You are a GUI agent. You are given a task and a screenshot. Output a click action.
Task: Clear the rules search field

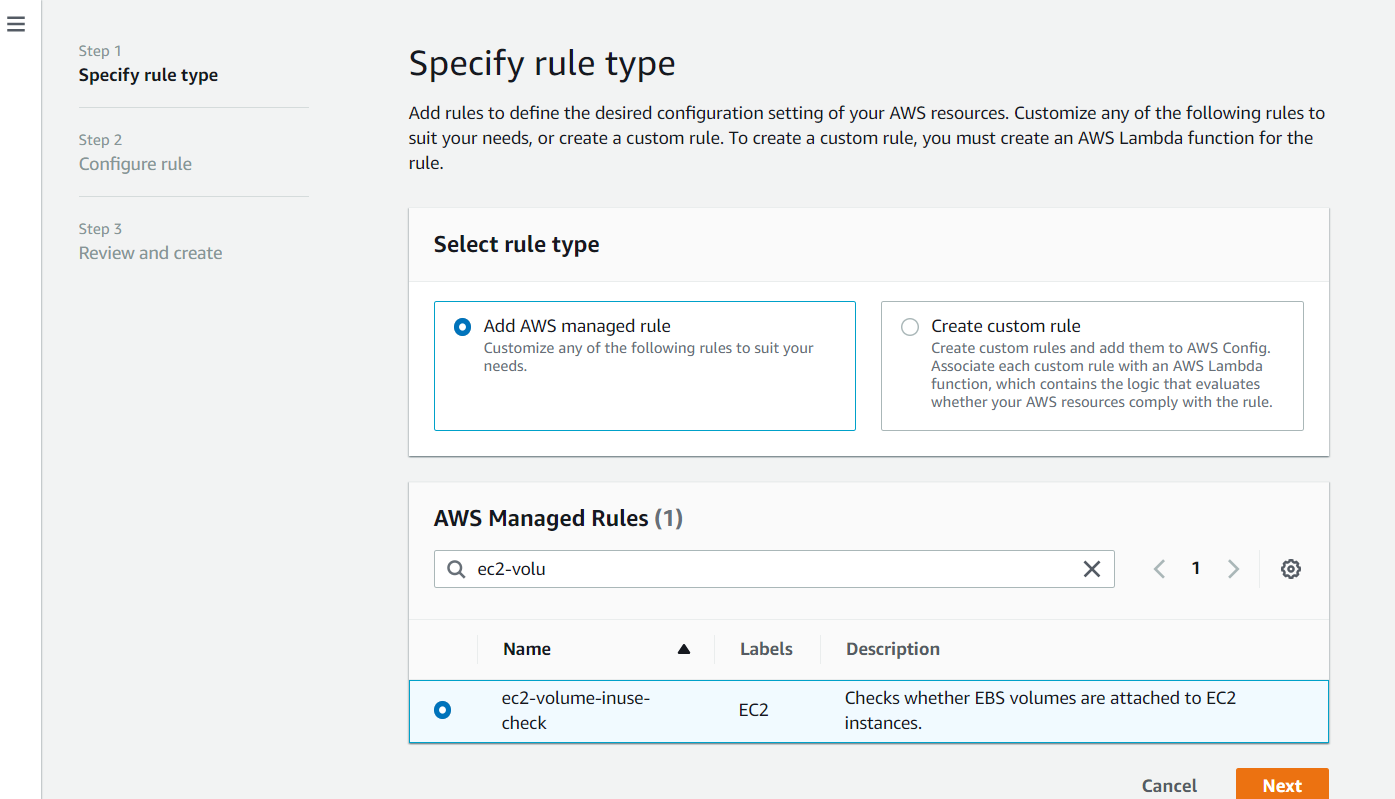tap(1092, 569)
